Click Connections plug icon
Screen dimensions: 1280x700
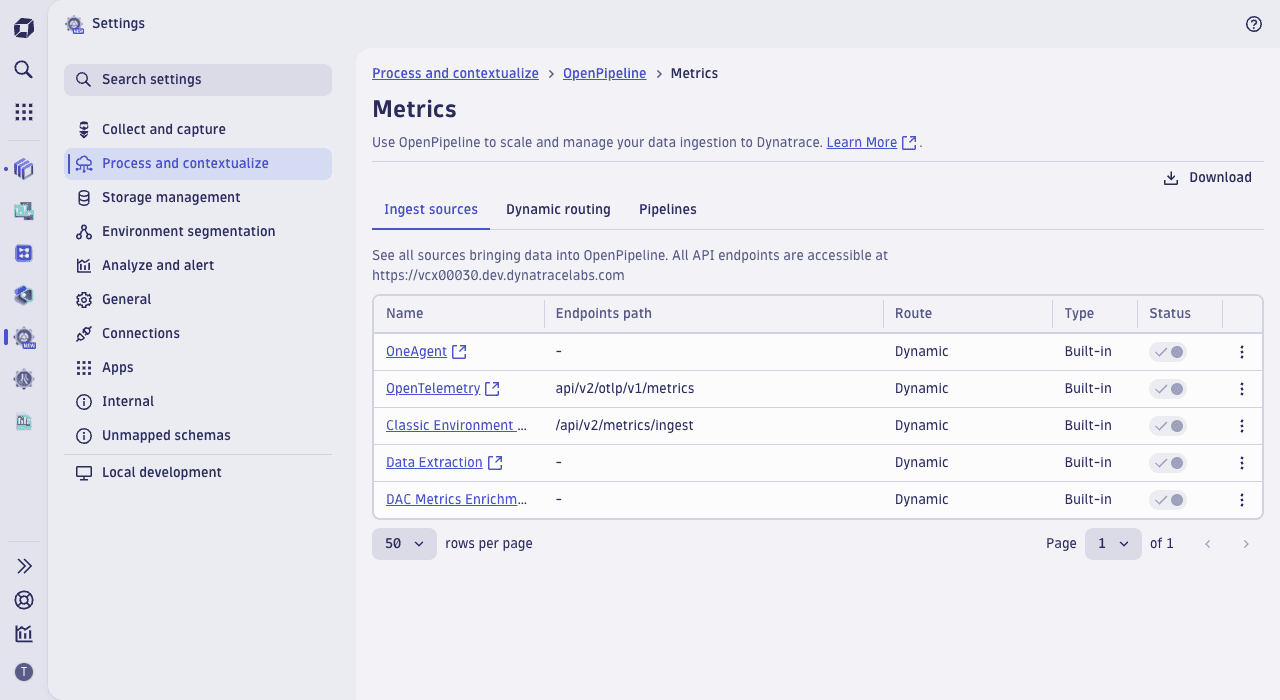click(84, 333)
